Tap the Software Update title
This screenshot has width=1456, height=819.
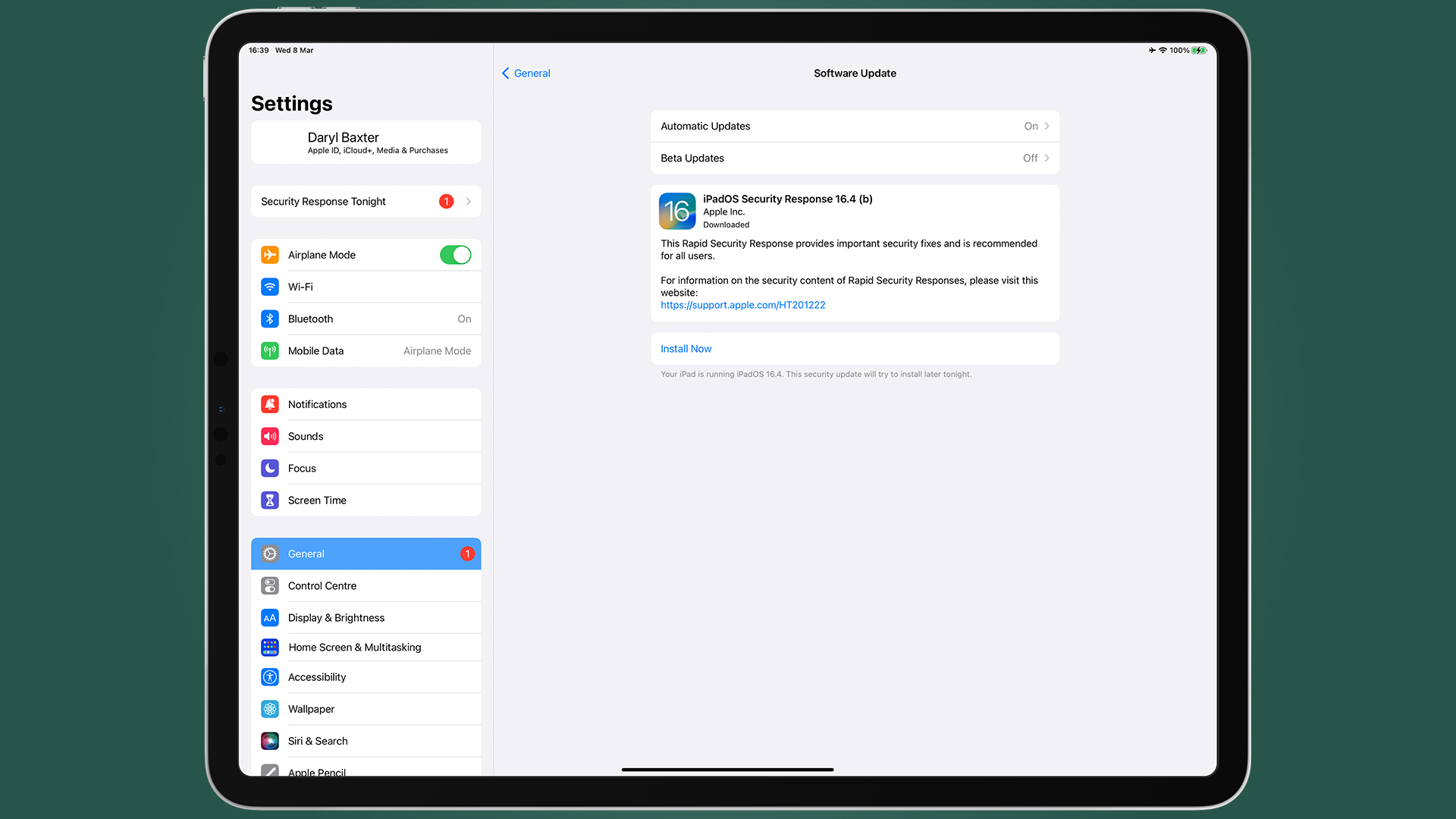pyautogui.click(x=855, y=73)
